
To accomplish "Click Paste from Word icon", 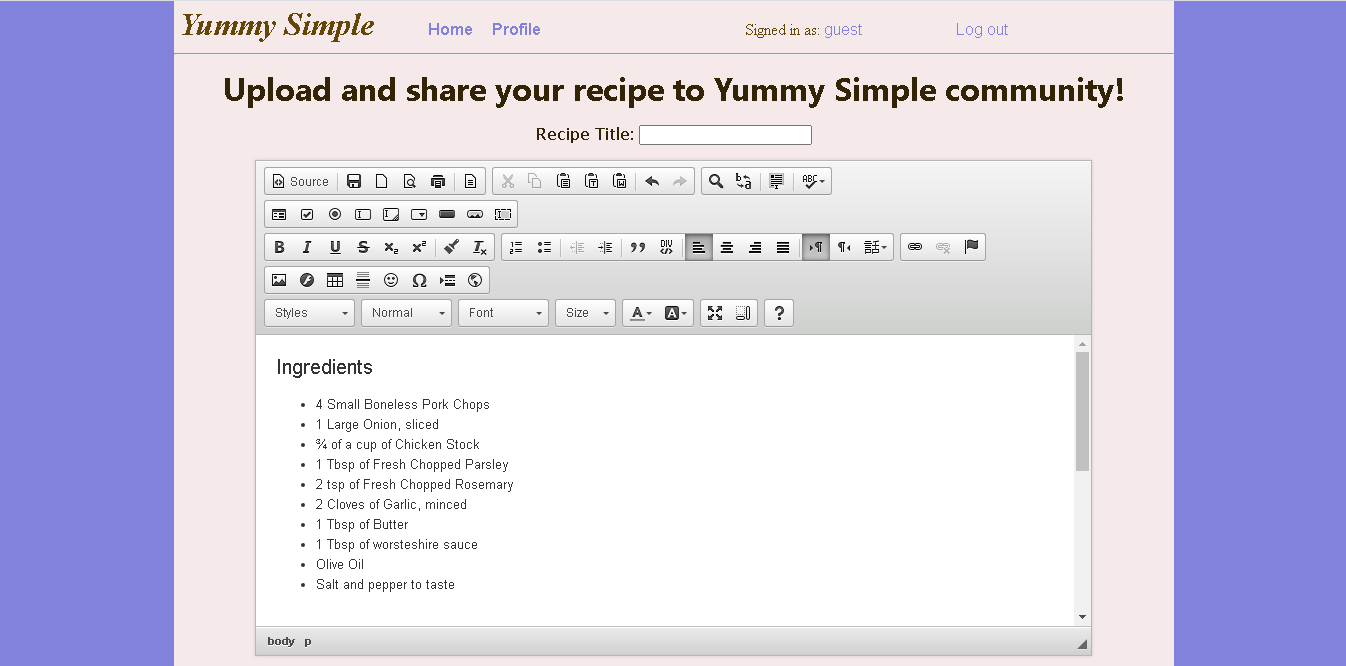I will [x=620, y=181].
